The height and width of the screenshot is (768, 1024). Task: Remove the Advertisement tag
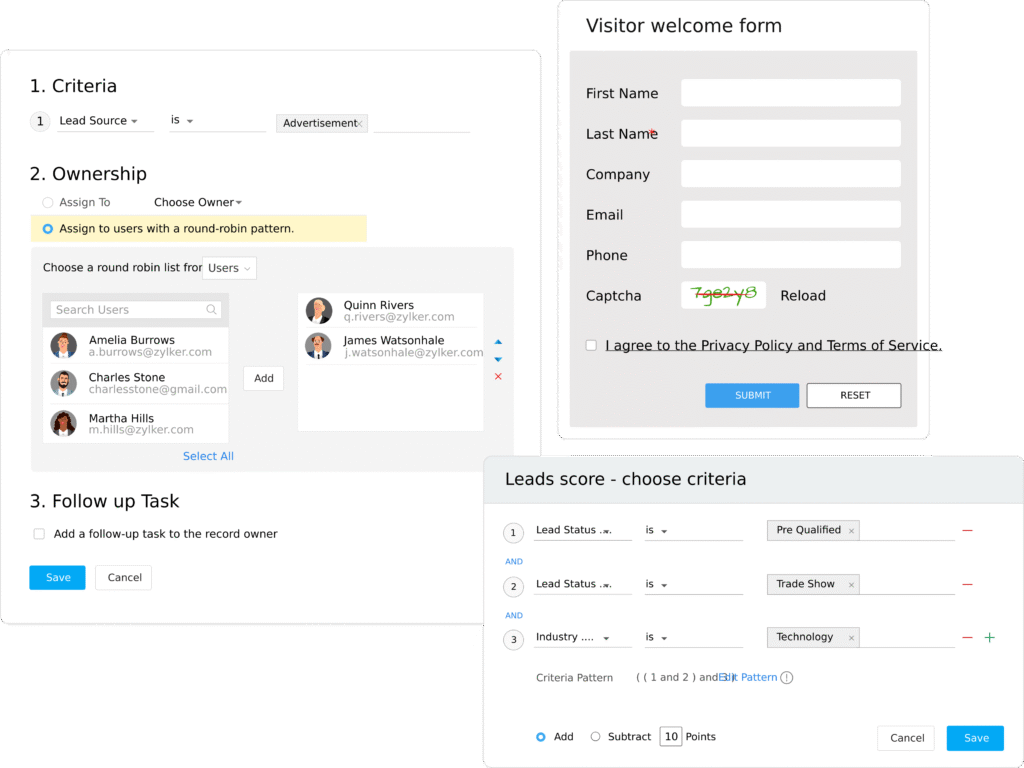coord(360,123)
